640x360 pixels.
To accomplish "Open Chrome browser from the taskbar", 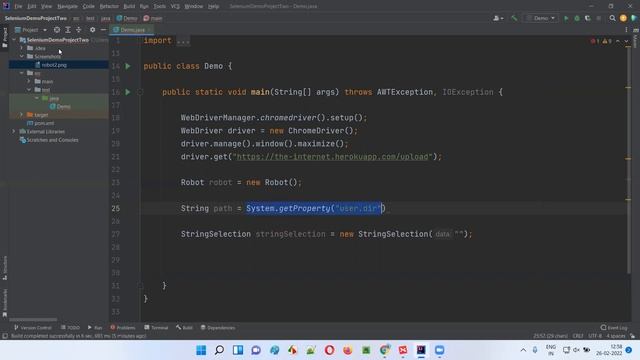I will [384, 350].
